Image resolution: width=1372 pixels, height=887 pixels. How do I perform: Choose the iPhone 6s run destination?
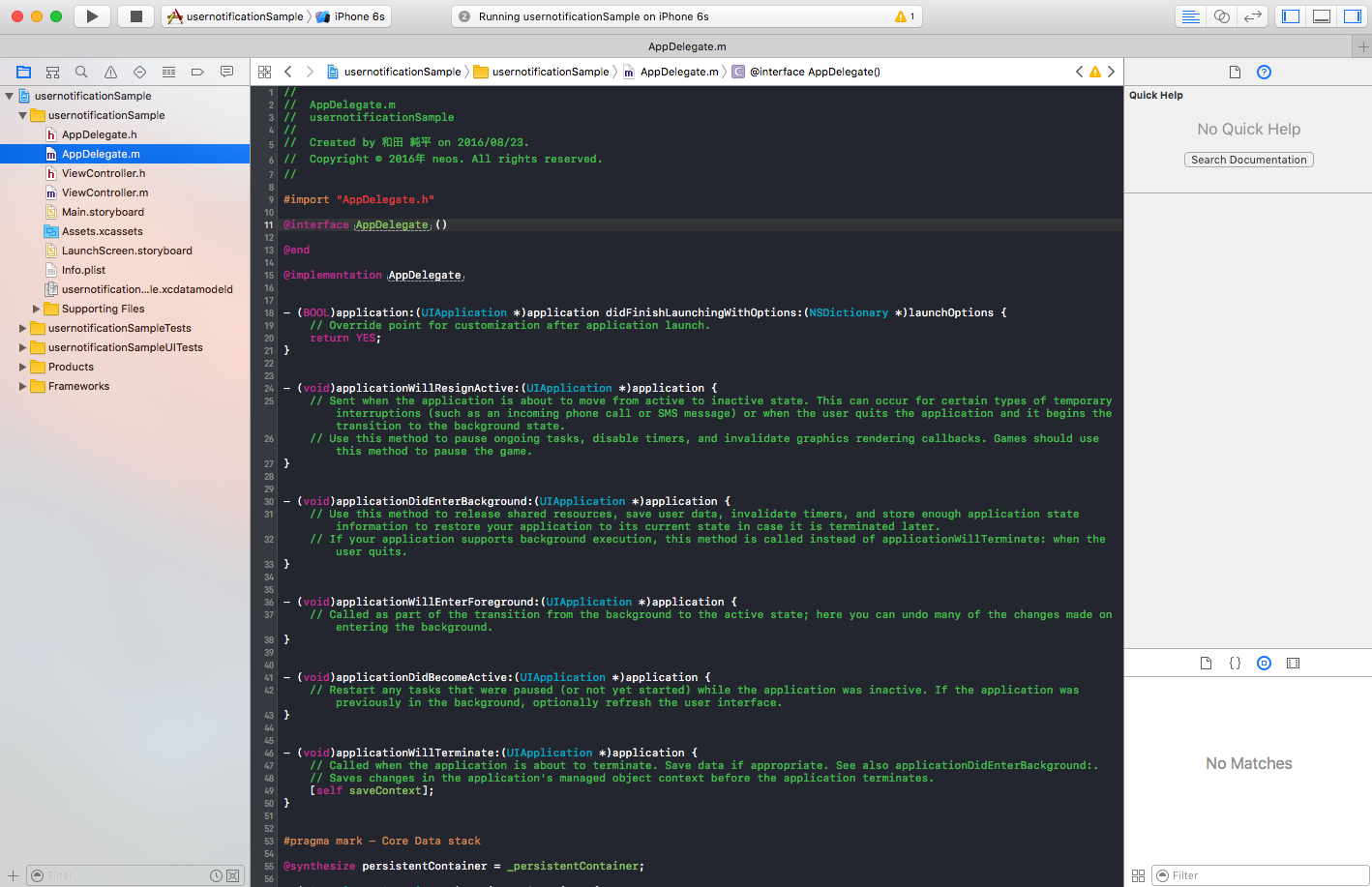click(x=351, y=16)
